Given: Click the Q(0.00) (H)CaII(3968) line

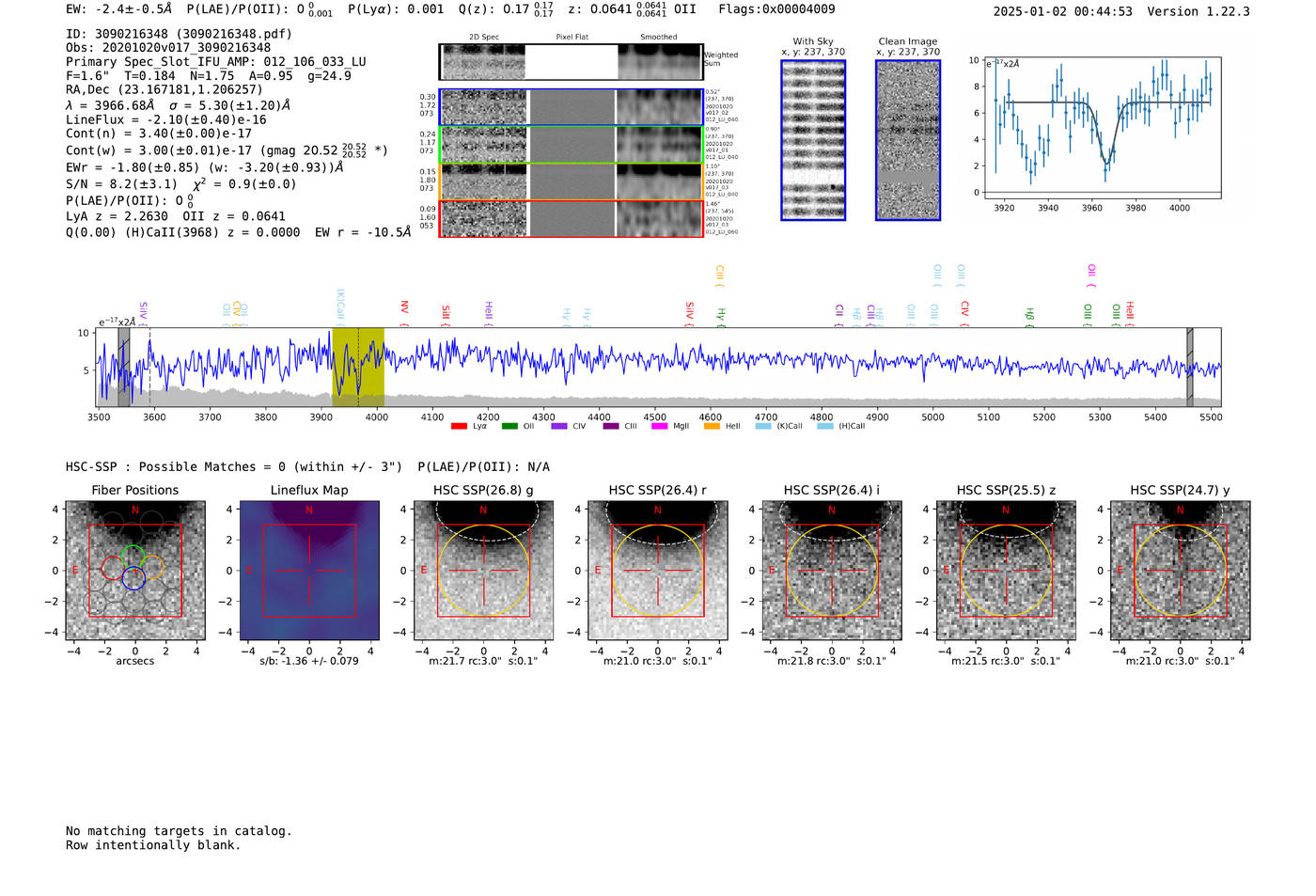Looking at the screenshot, I should (239, 232).
